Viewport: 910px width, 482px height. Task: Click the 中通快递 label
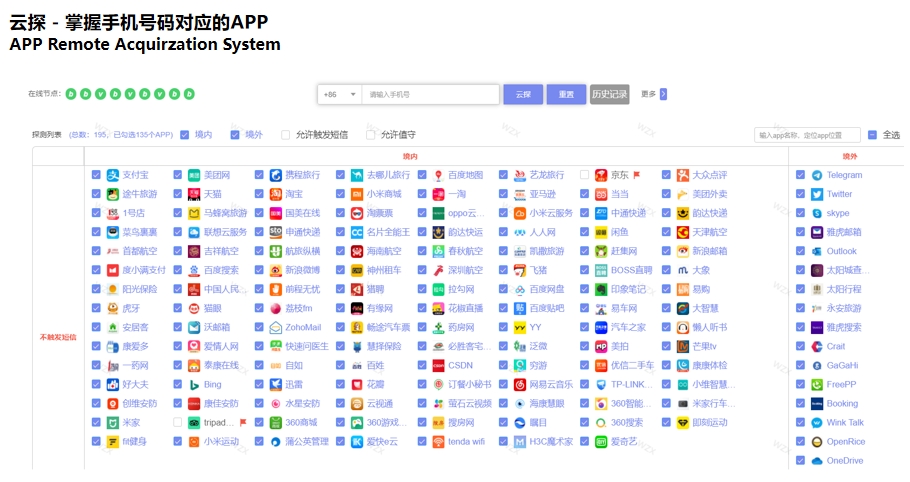[628, 213]
